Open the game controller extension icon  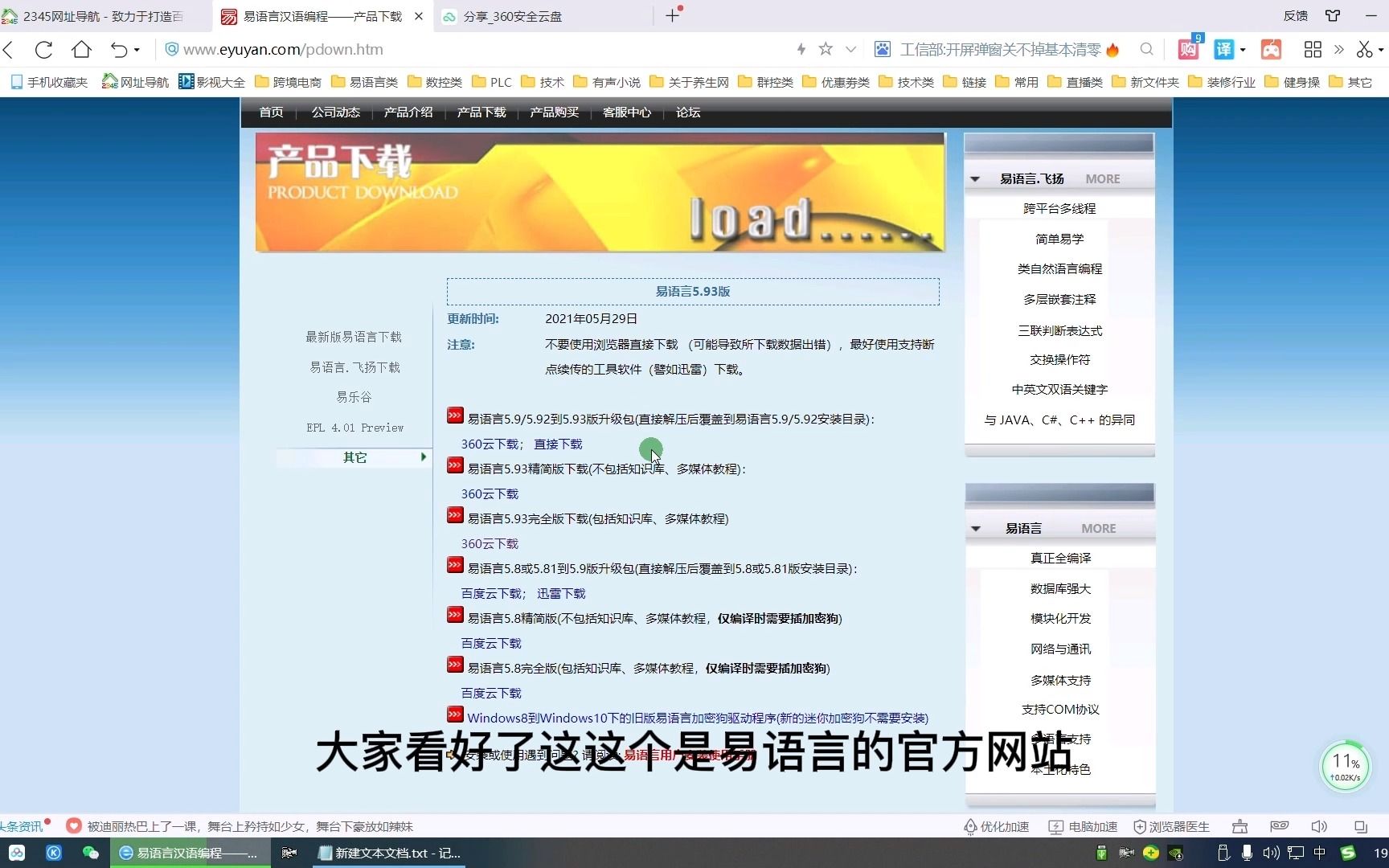point(1271,49)
